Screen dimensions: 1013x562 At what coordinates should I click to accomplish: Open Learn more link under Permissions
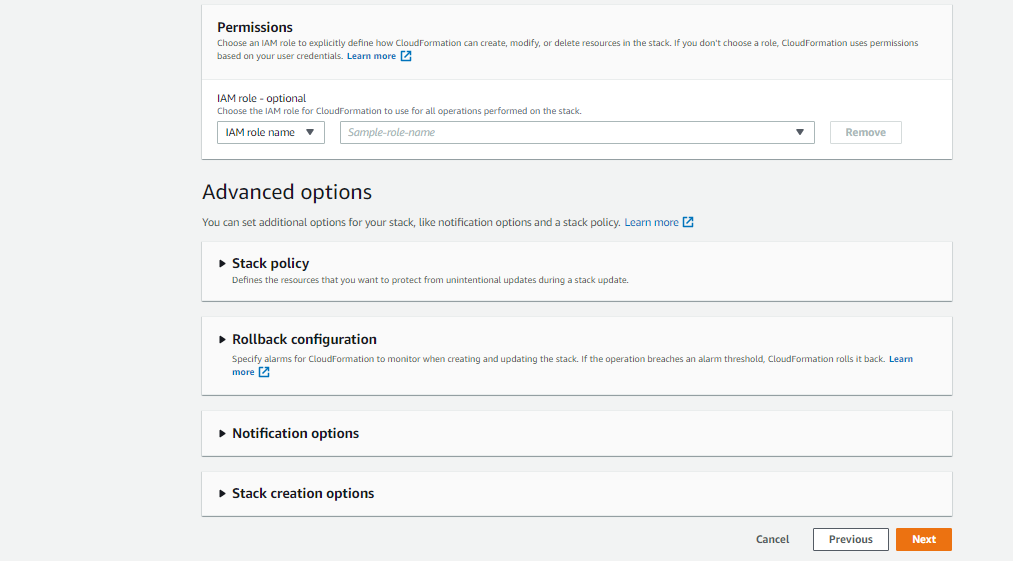[x=371, y=56]
